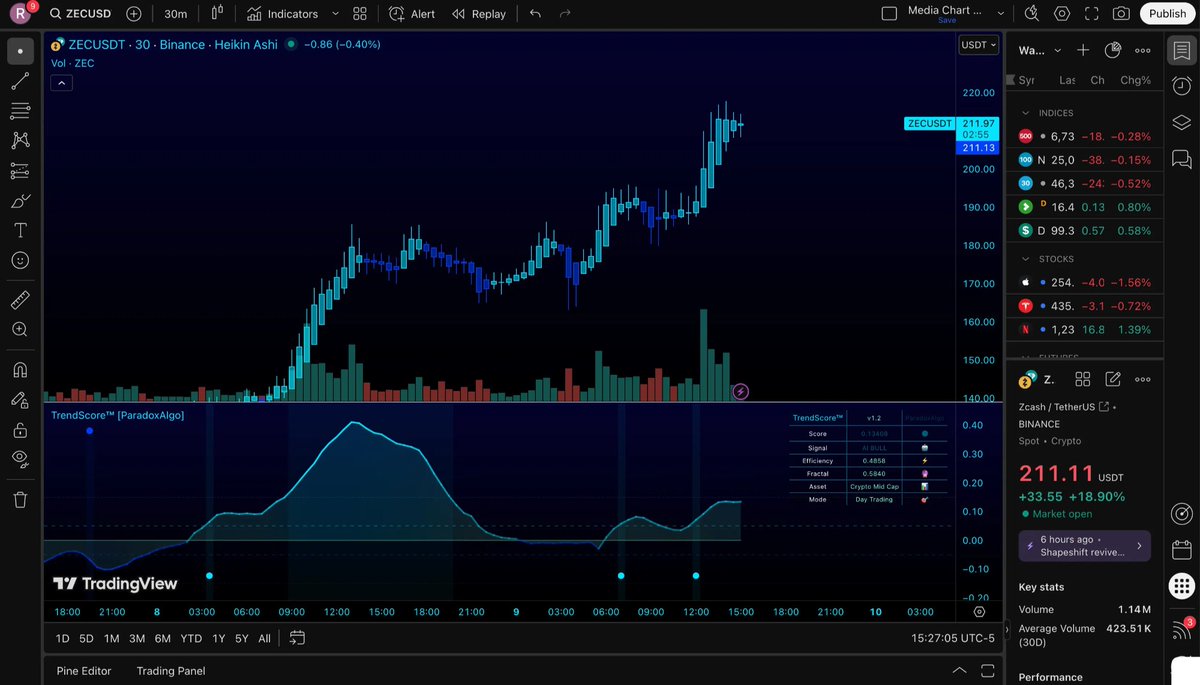Open the Pine Editor tab
This screenshot has height=685, width=1200.
(x=84, y=671)
